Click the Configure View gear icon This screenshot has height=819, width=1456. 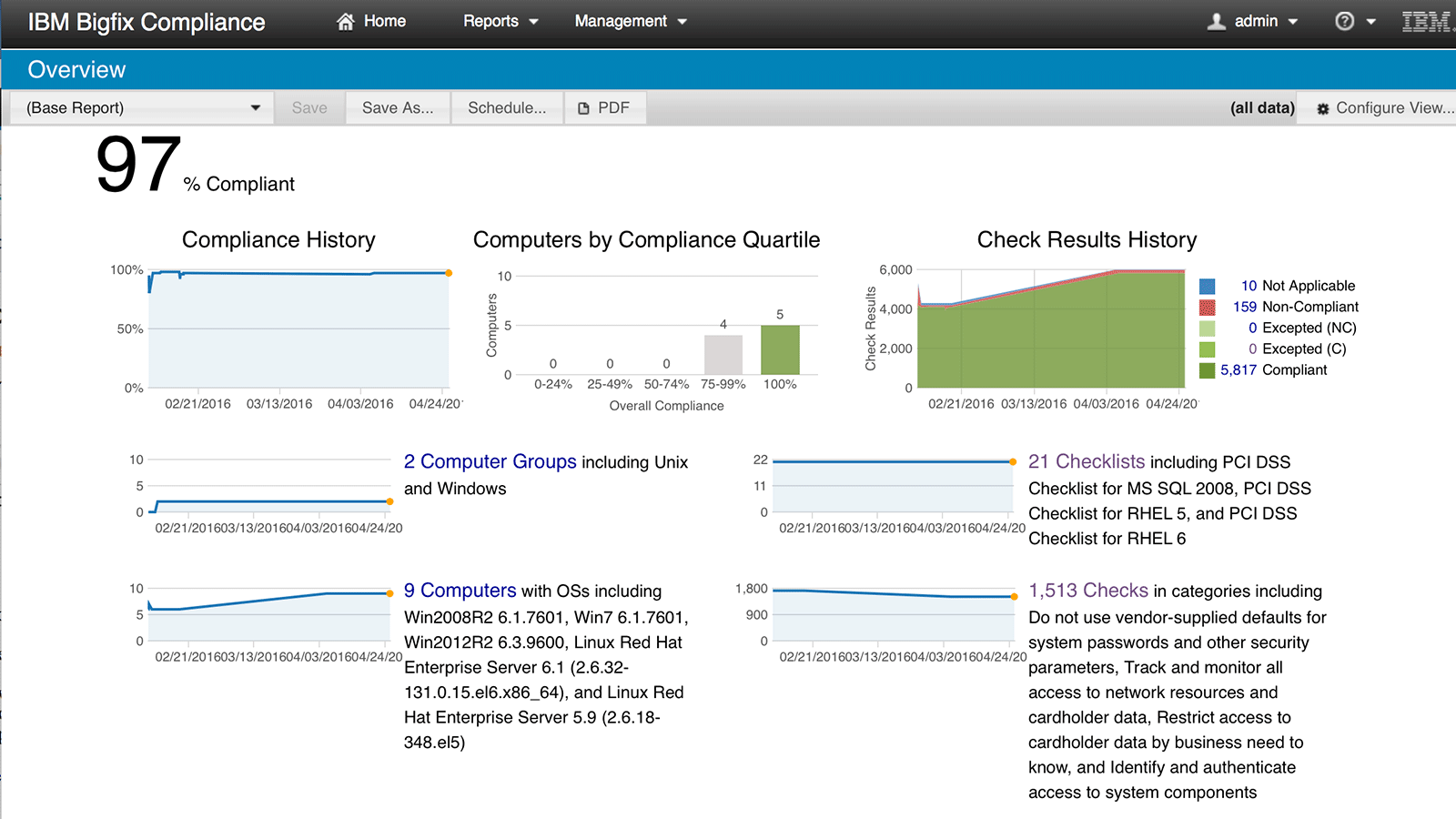tap(1324, 107)
